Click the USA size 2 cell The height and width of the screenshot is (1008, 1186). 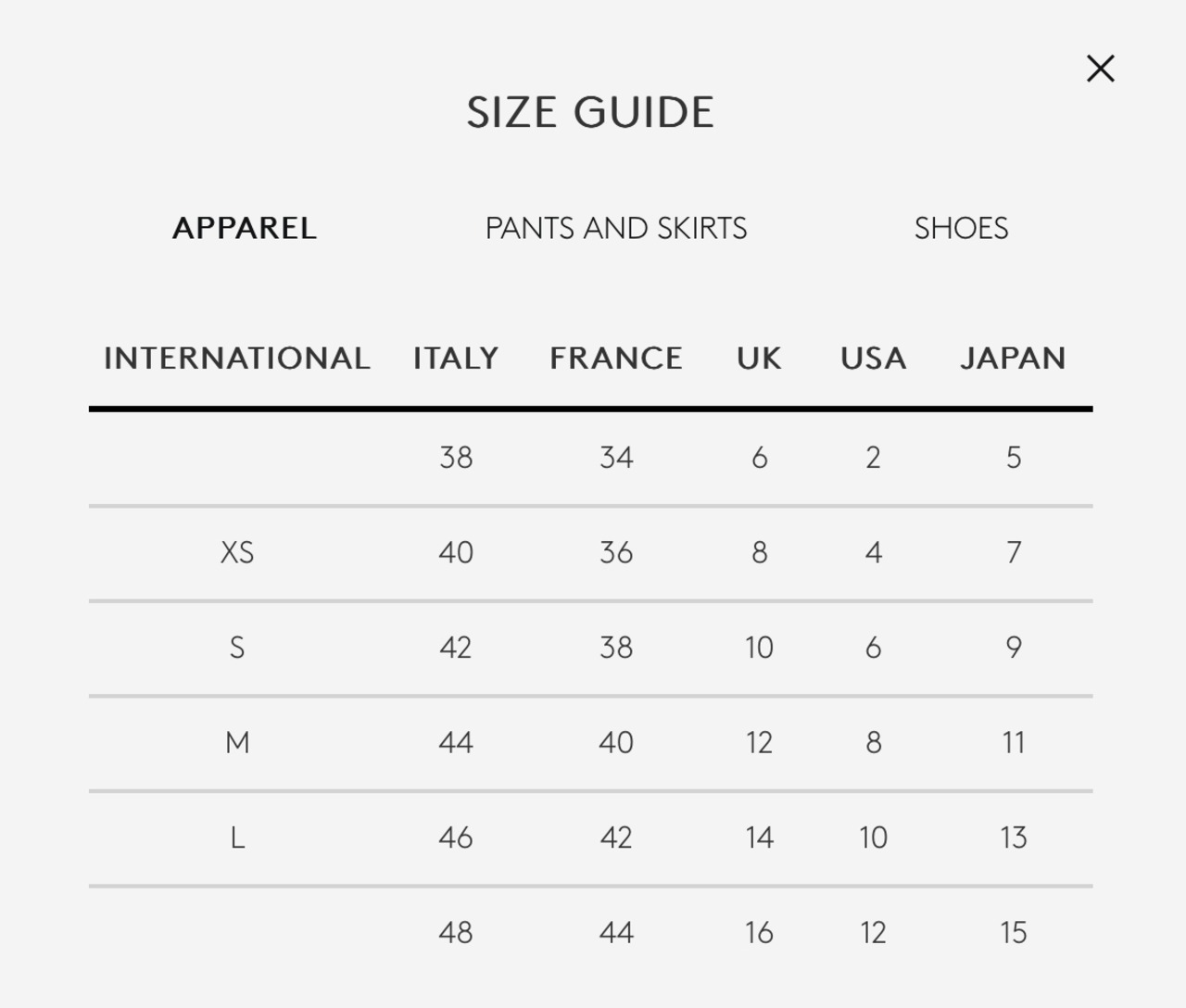[x=873, y=458]
